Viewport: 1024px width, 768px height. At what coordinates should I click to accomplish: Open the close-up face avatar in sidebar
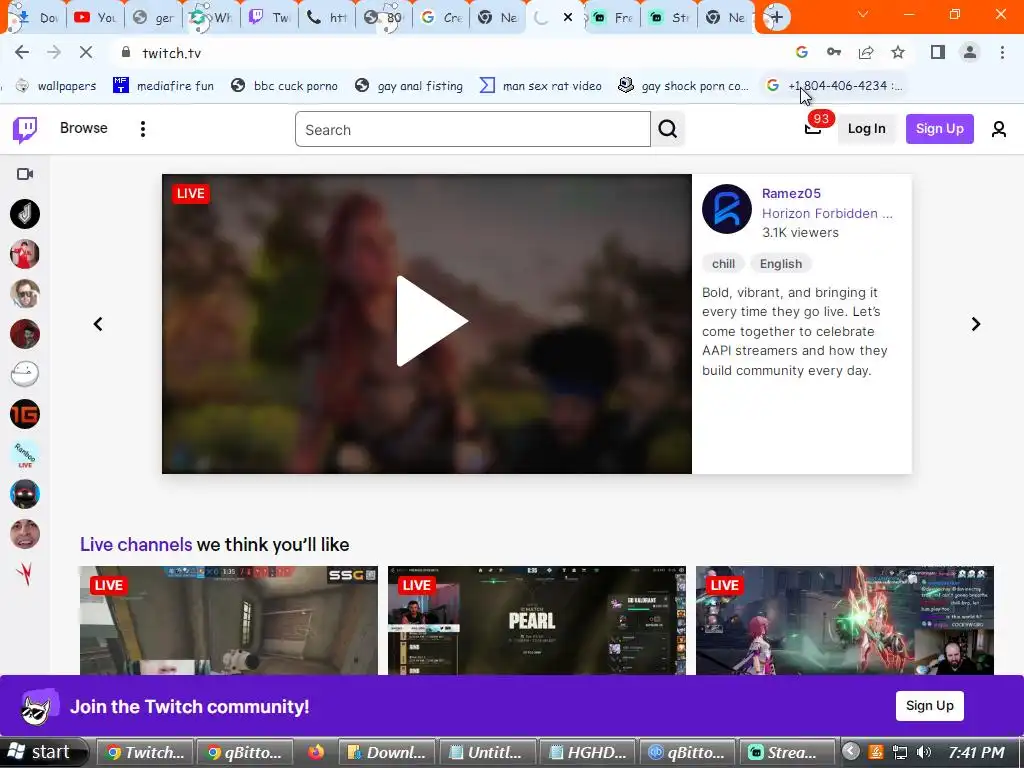tap(25, 534)
